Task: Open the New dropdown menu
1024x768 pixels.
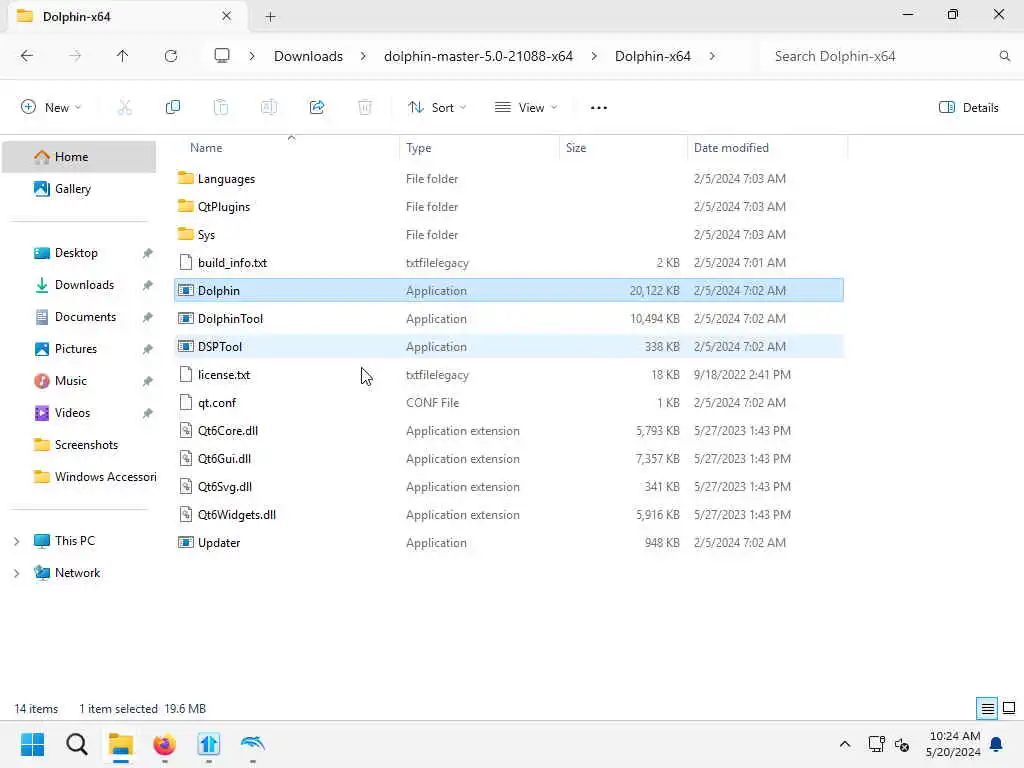Action: coord(51,108)
